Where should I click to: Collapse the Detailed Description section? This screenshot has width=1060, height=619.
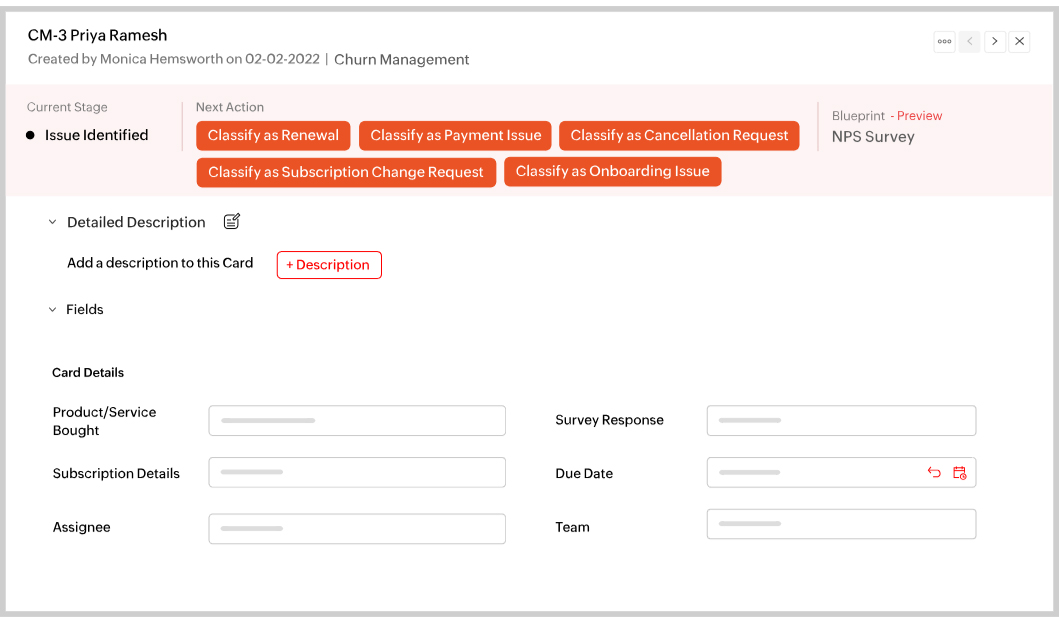52,222
